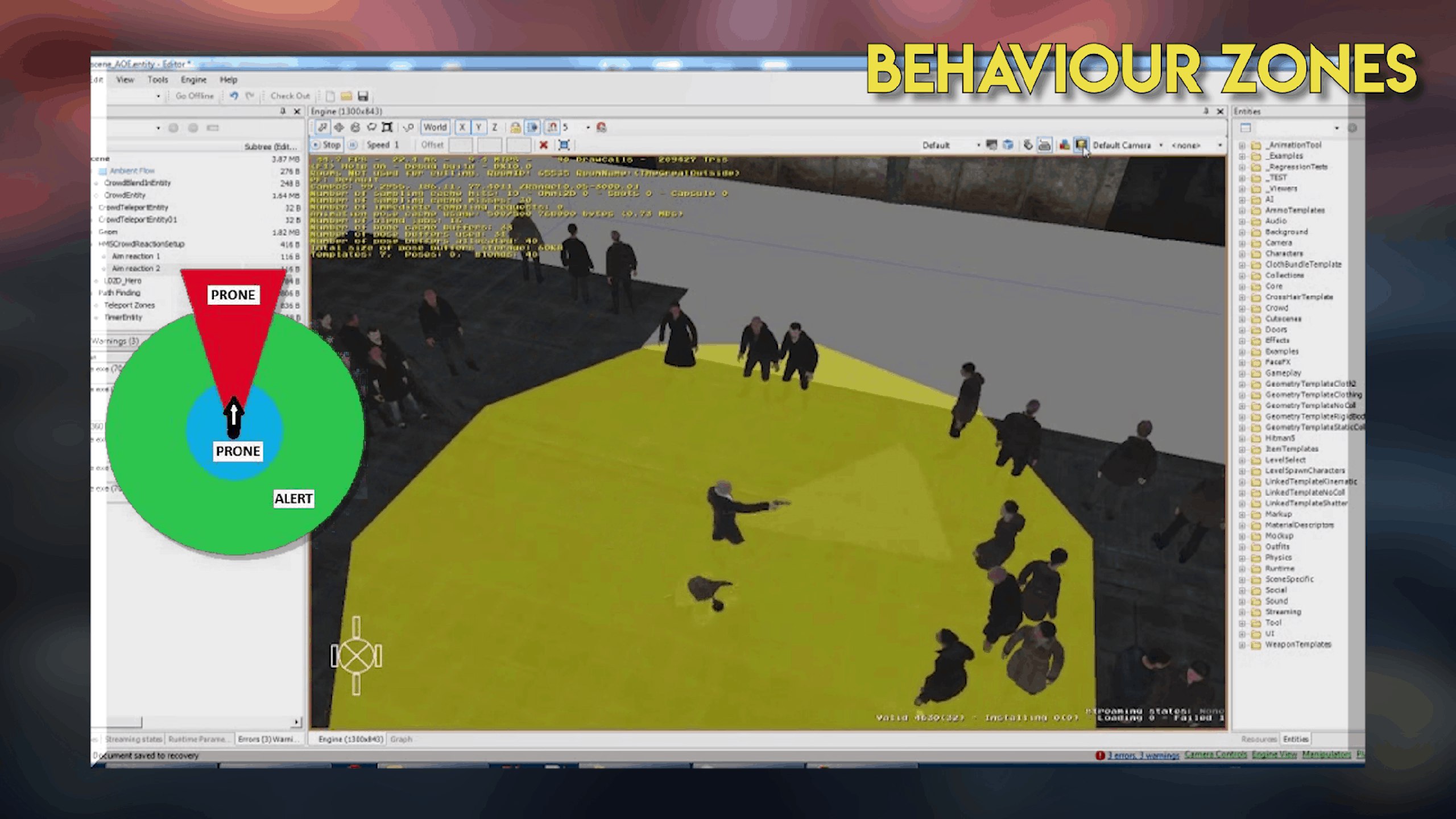The image size is (1456, 819).
Task: Switch to the Graph tab
Action: click(401, 739)
